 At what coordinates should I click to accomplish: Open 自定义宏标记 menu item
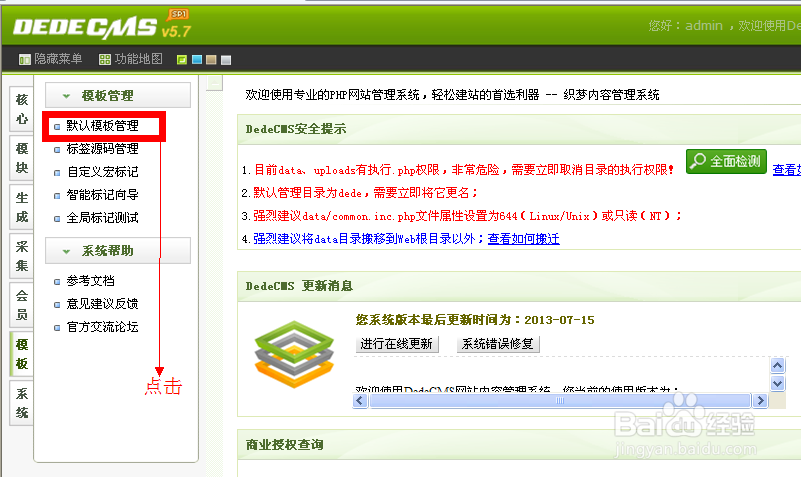point(102,172)
